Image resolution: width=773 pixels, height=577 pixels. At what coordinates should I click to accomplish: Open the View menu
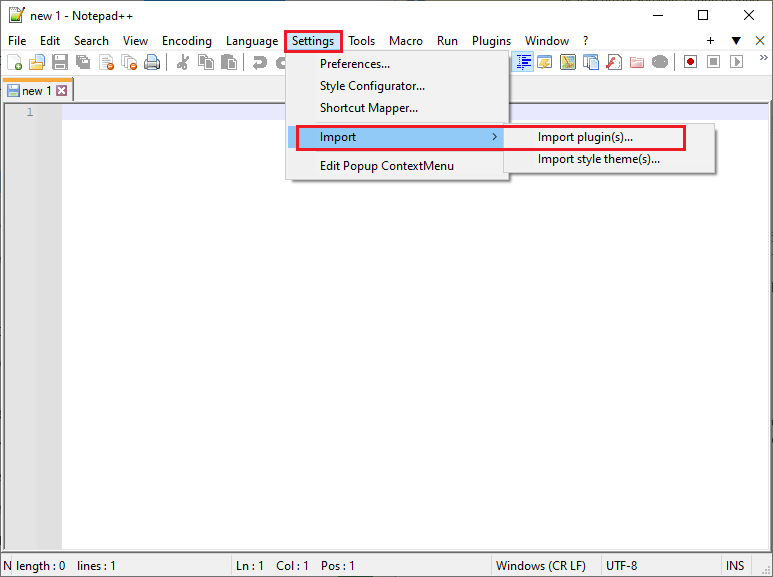[135, 40]
